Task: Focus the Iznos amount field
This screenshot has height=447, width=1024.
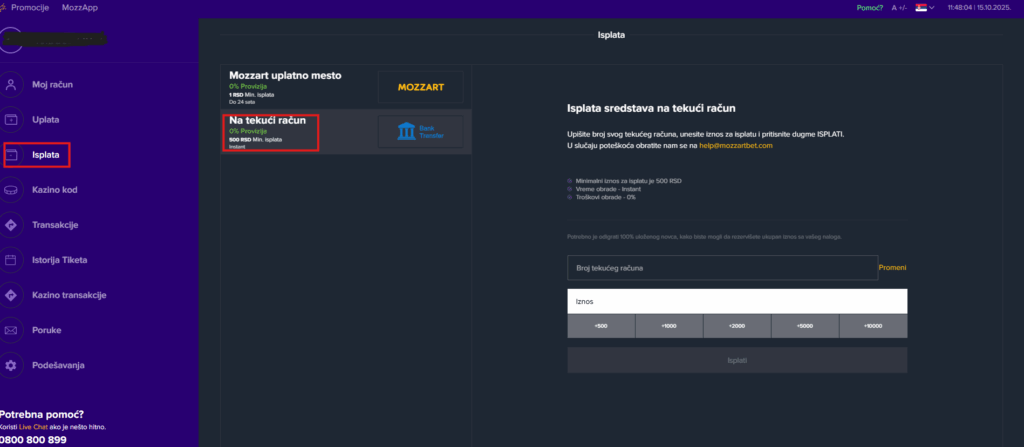Action: click(736, 300)
